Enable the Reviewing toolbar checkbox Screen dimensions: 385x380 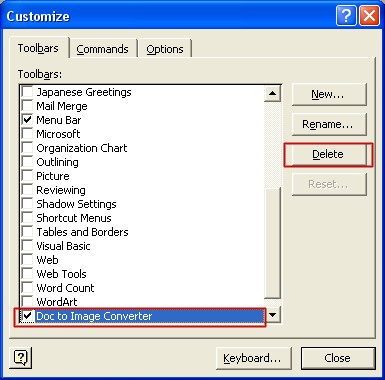click(27, 190)
